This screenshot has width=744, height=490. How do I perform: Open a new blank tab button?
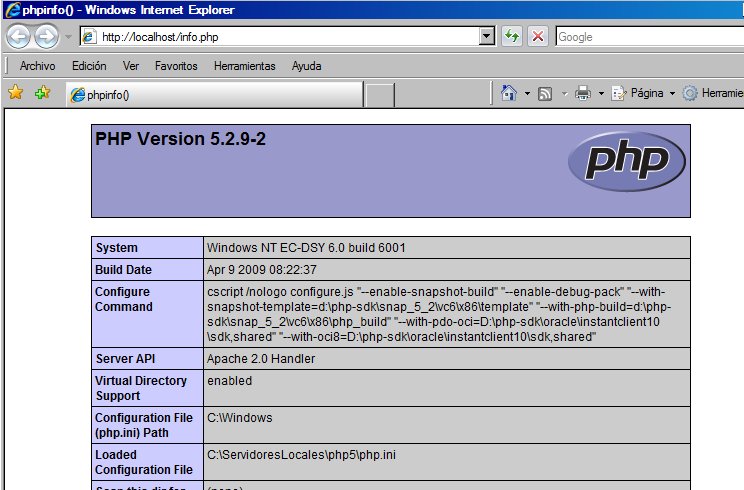point(380,95)
